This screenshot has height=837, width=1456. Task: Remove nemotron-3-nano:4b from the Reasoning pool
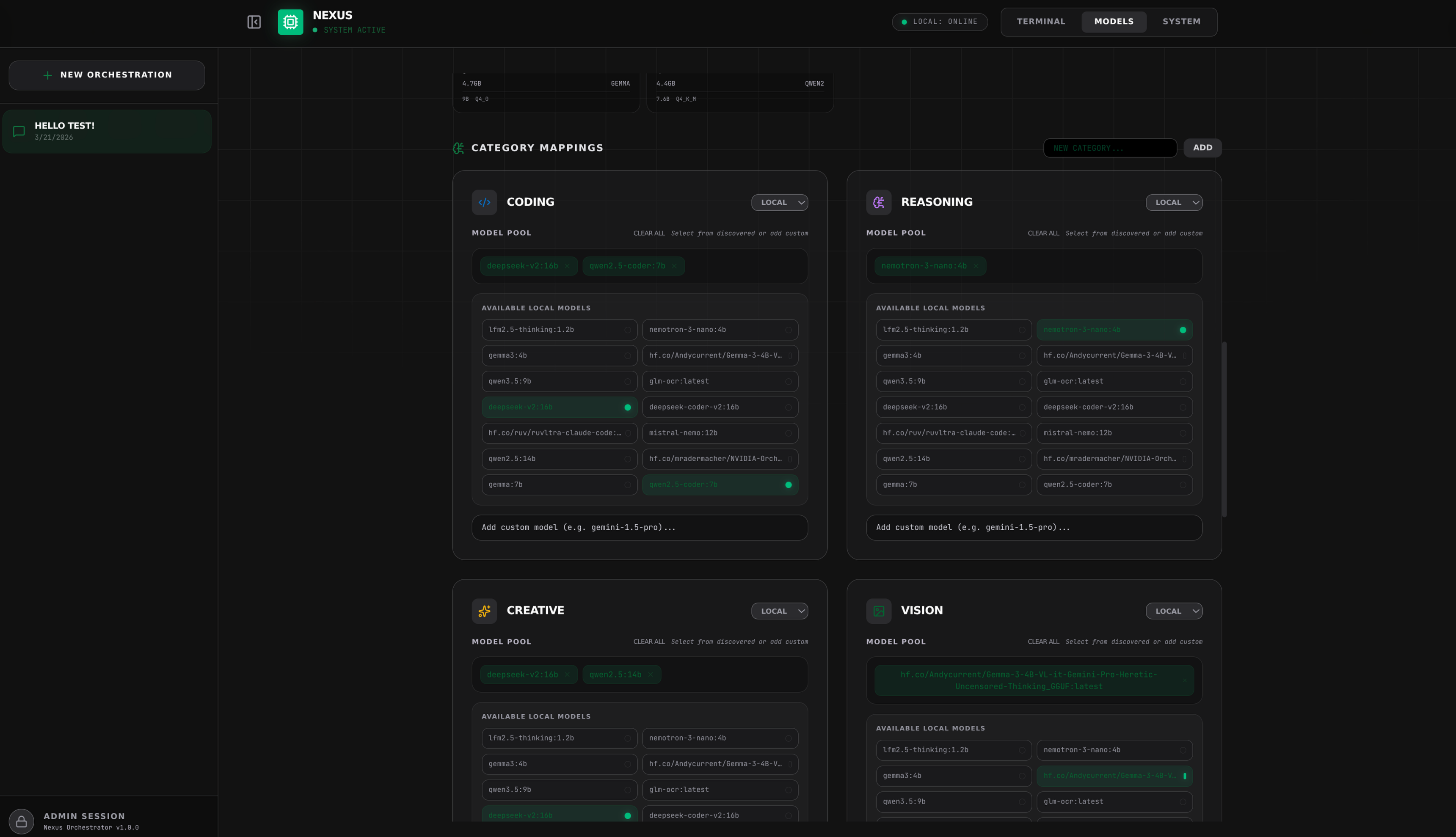976,266
